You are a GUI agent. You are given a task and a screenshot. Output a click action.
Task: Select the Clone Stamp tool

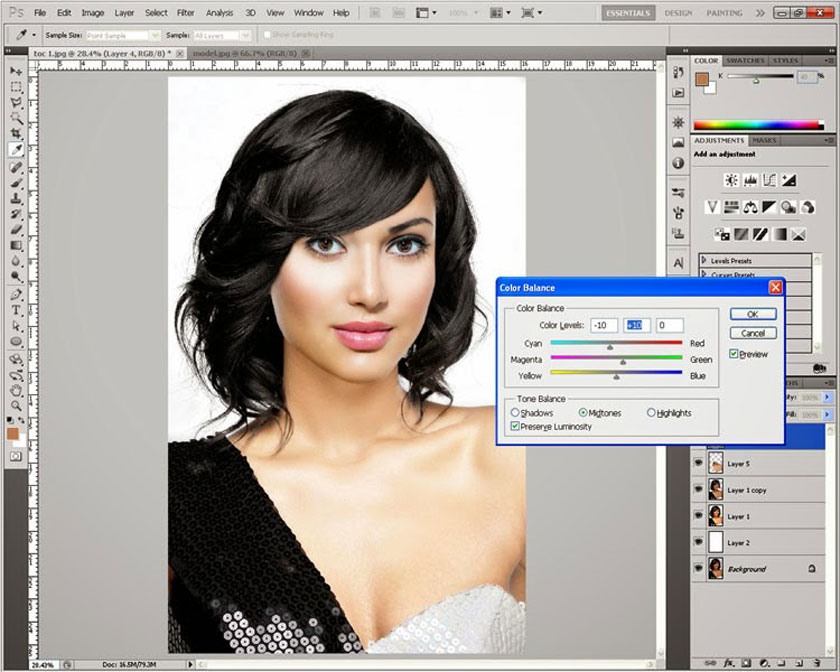point(16,198)
